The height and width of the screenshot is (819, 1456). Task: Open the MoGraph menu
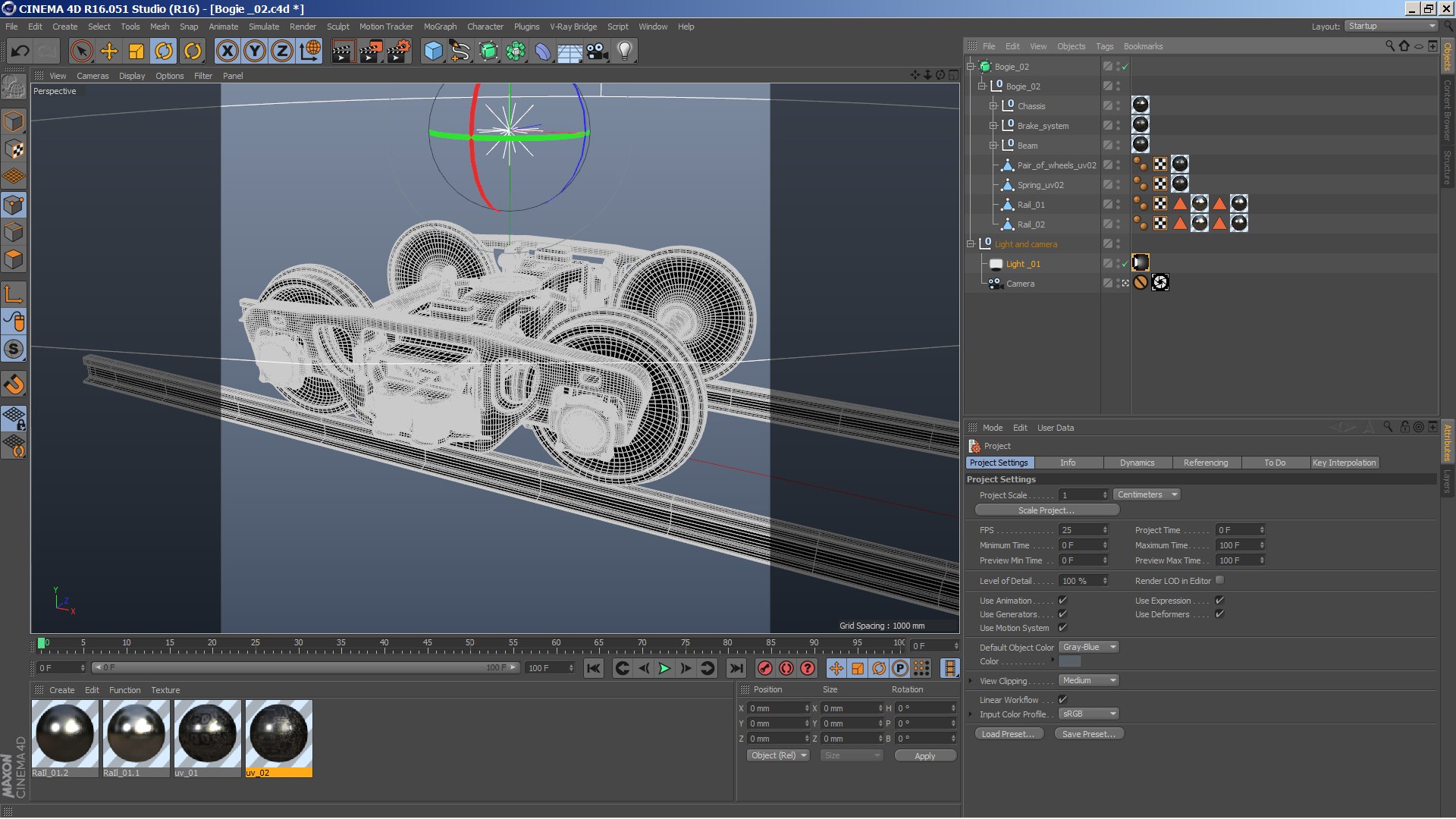(x=440, y=27)
